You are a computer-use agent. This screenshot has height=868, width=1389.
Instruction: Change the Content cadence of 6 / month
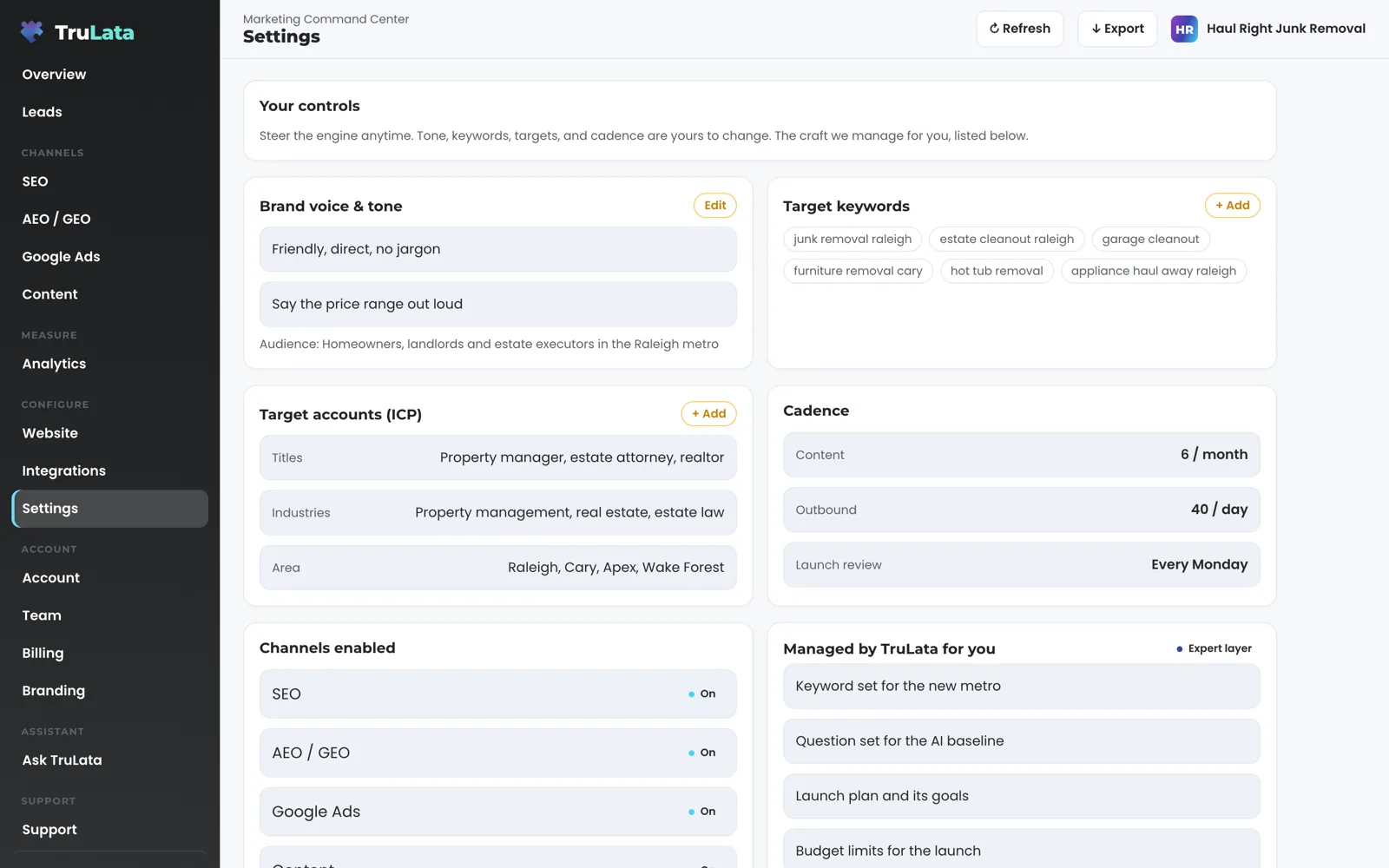coord(1022,455)
